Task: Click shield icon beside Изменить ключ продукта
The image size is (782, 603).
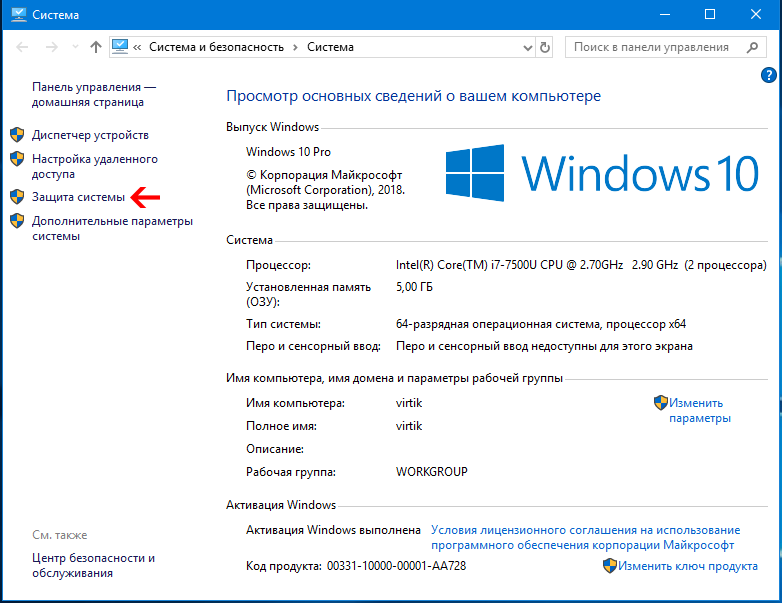Action: click(610, 566)
